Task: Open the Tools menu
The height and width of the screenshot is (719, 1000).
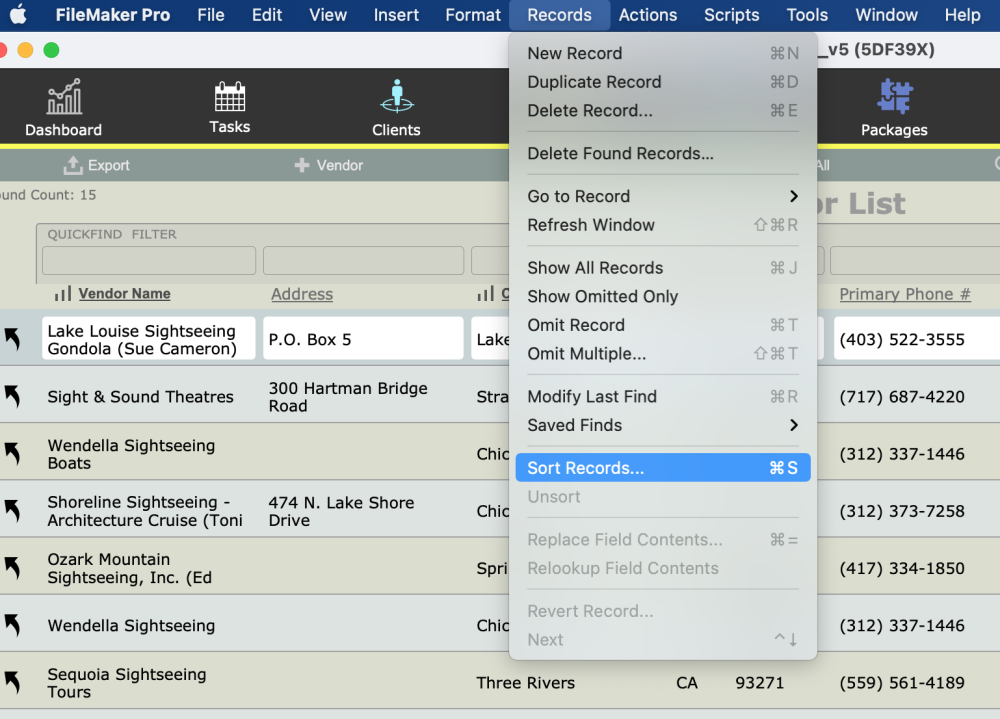Action: [x=807, y=15]
